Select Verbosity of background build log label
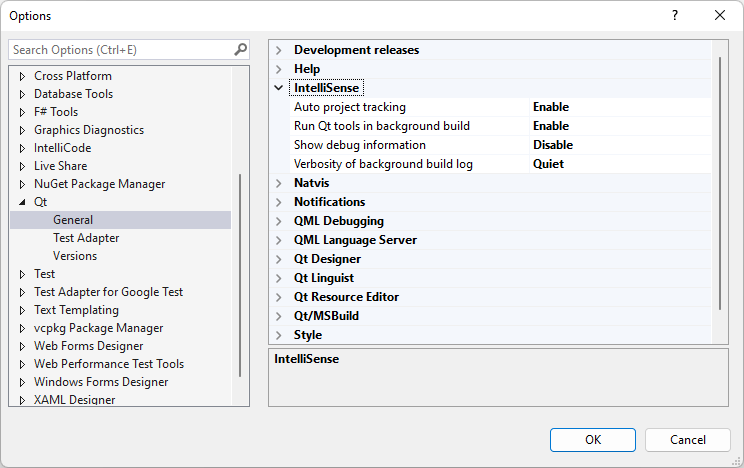Viewport: 744px width, 468px height. click(x=383, y=164)
